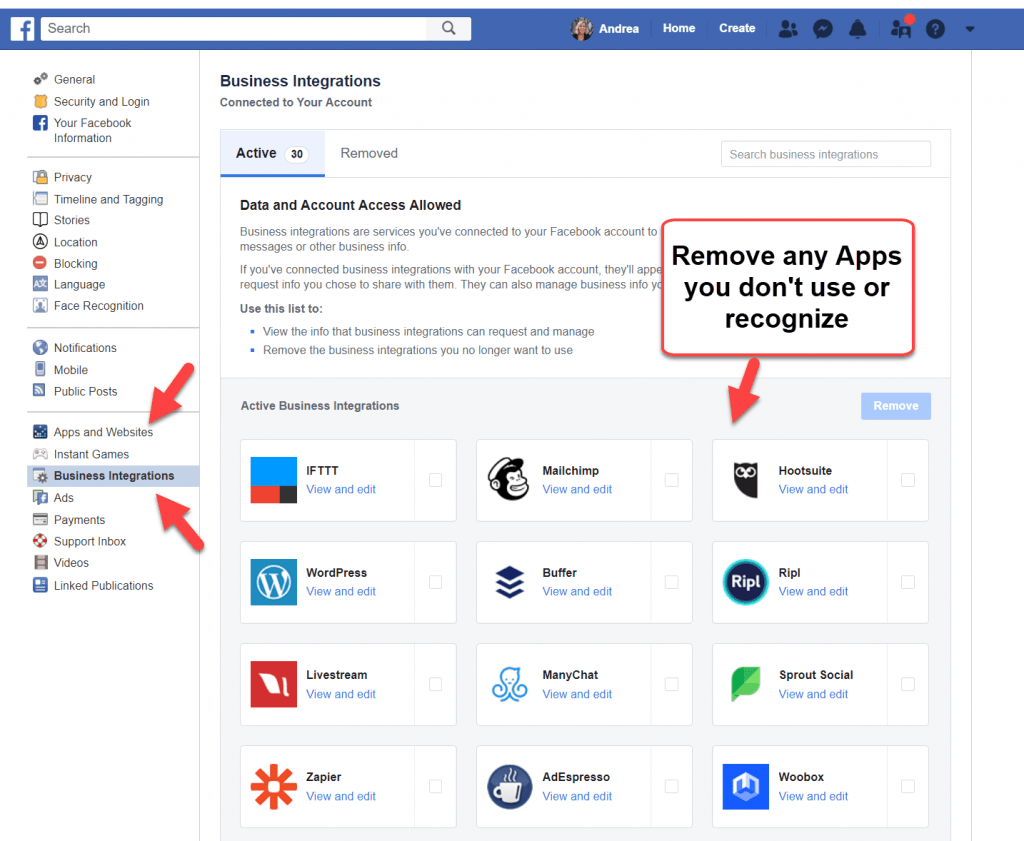1024x841 pixels.
Task: Click Andrea's profile picture
Action: click(x=581, y=28)
